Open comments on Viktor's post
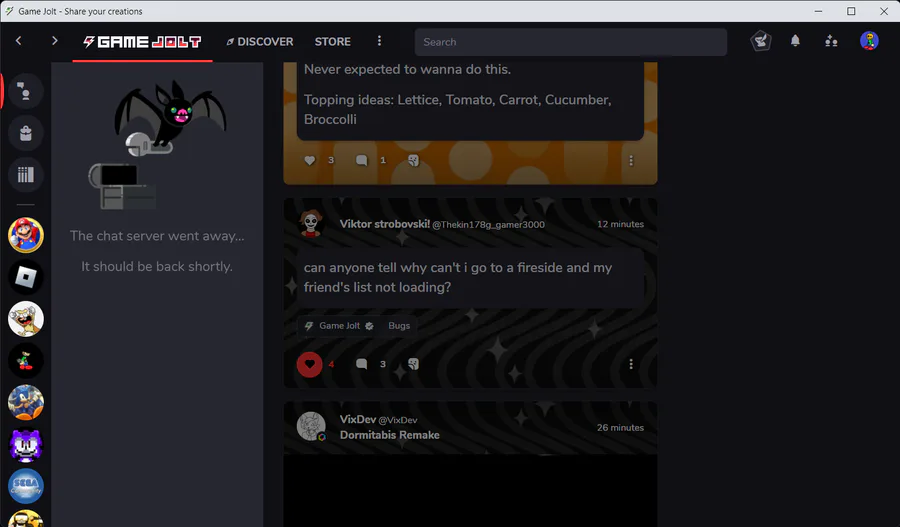This screenshot has width=900, height=527. [x=362, y=364]
